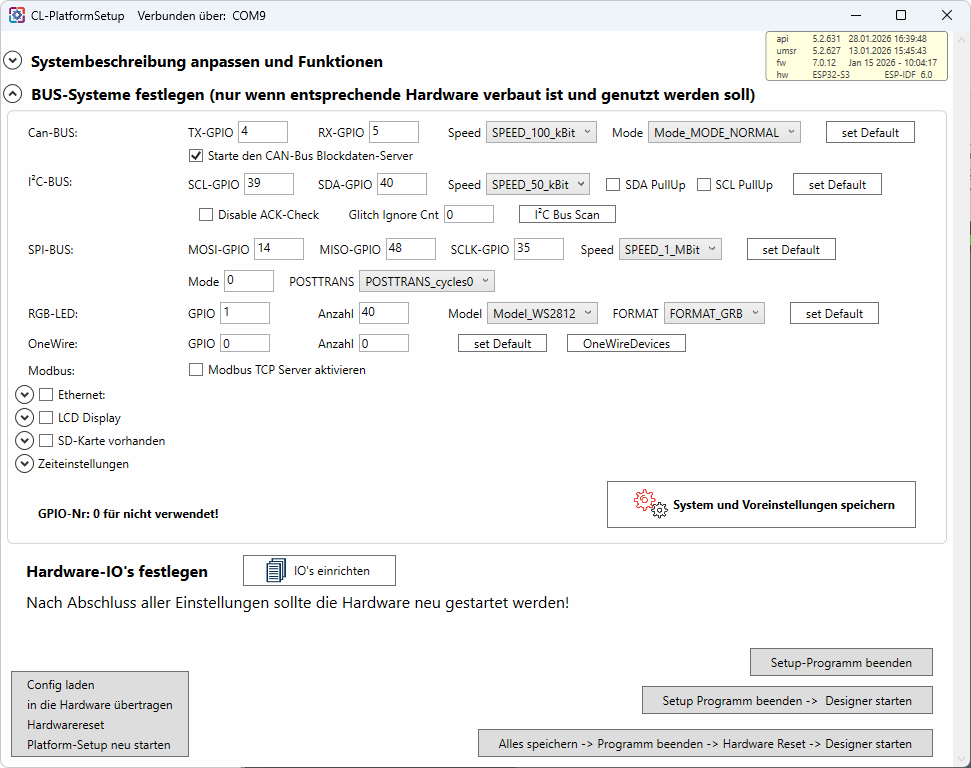
Task: Select Config laden from the menu list
Action: 61,685
